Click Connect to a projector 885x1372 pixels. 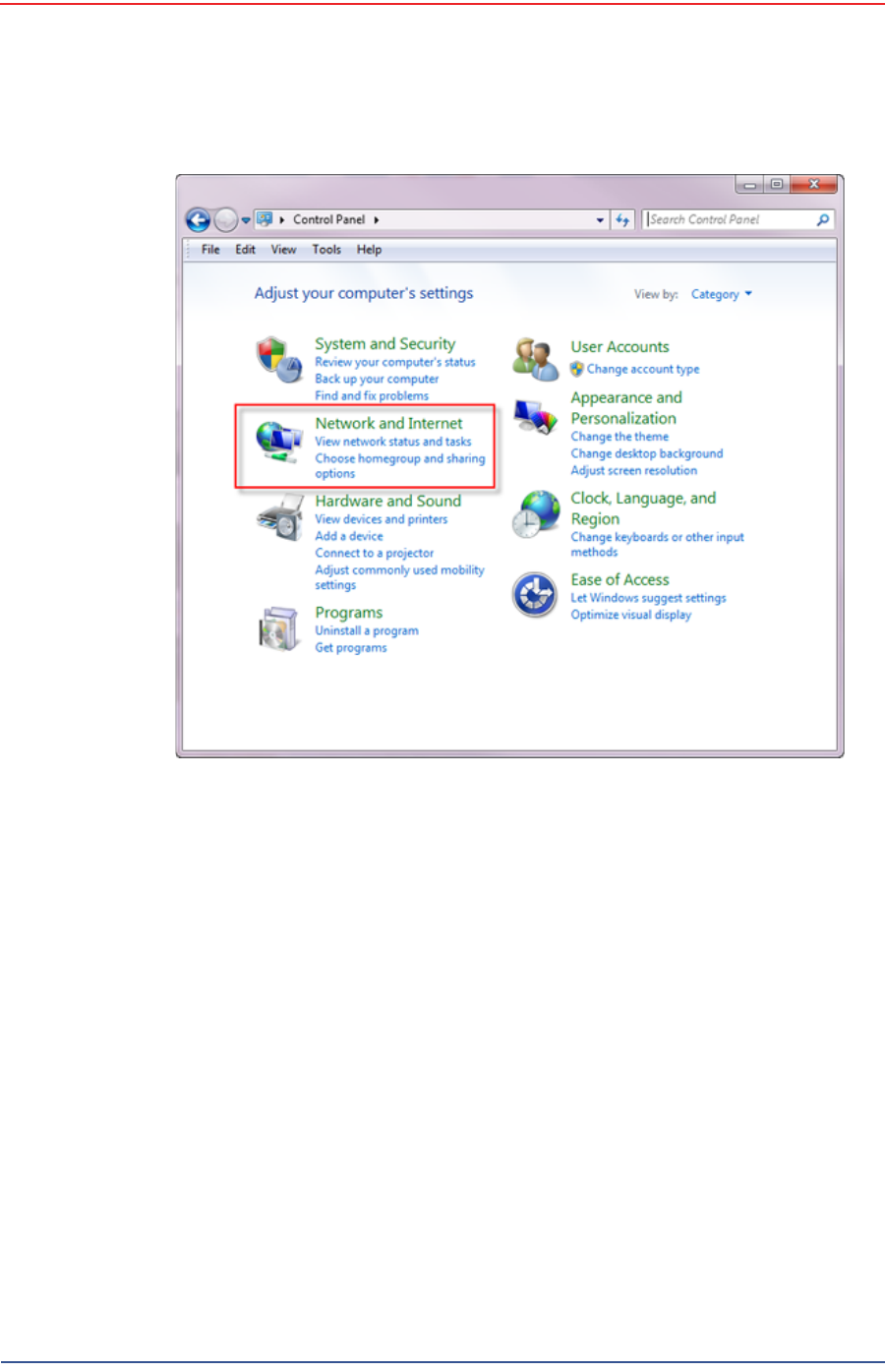(x=374, y=553)
